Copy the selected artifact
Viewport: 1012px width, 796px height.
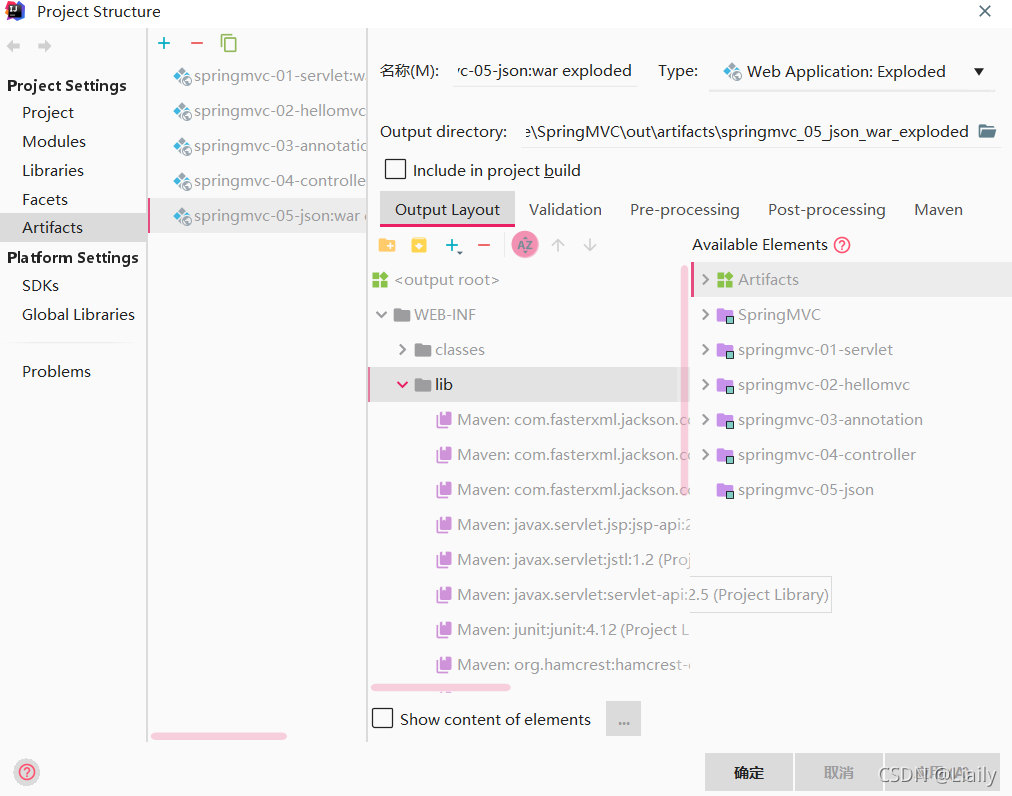tap(228, 43)
